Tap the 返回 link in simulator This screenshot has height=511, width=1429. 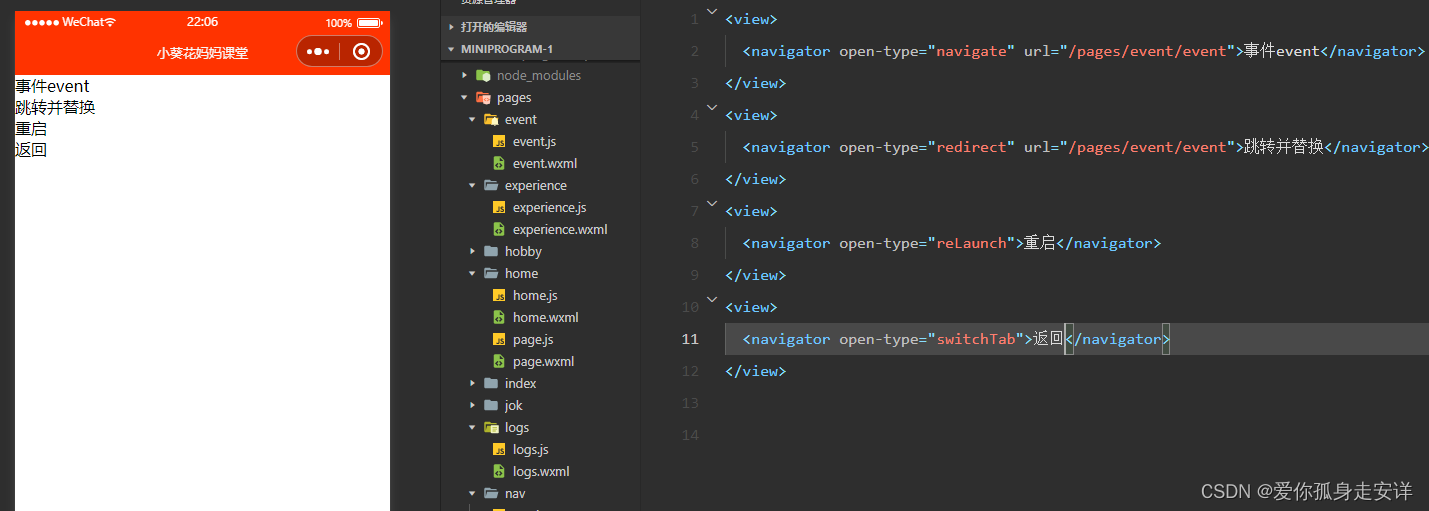coord(31,150)
